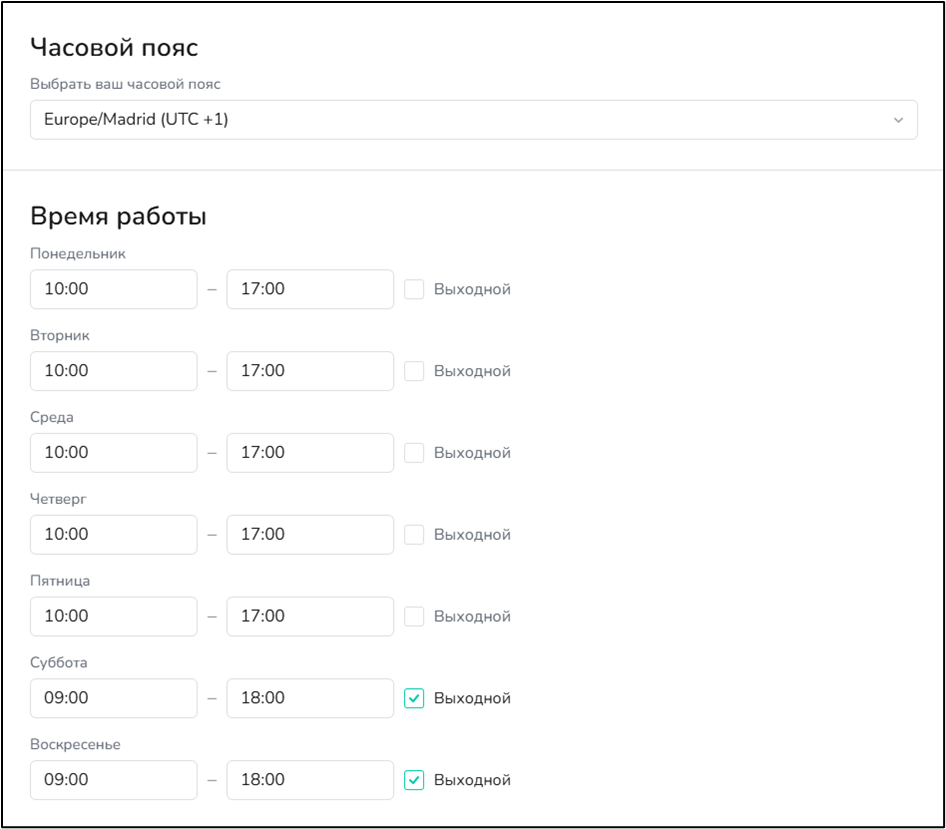This screenshot has height=829, width=946.
Task: Mark Monday as Выходной checkbox
Action: tap(414, 289)
